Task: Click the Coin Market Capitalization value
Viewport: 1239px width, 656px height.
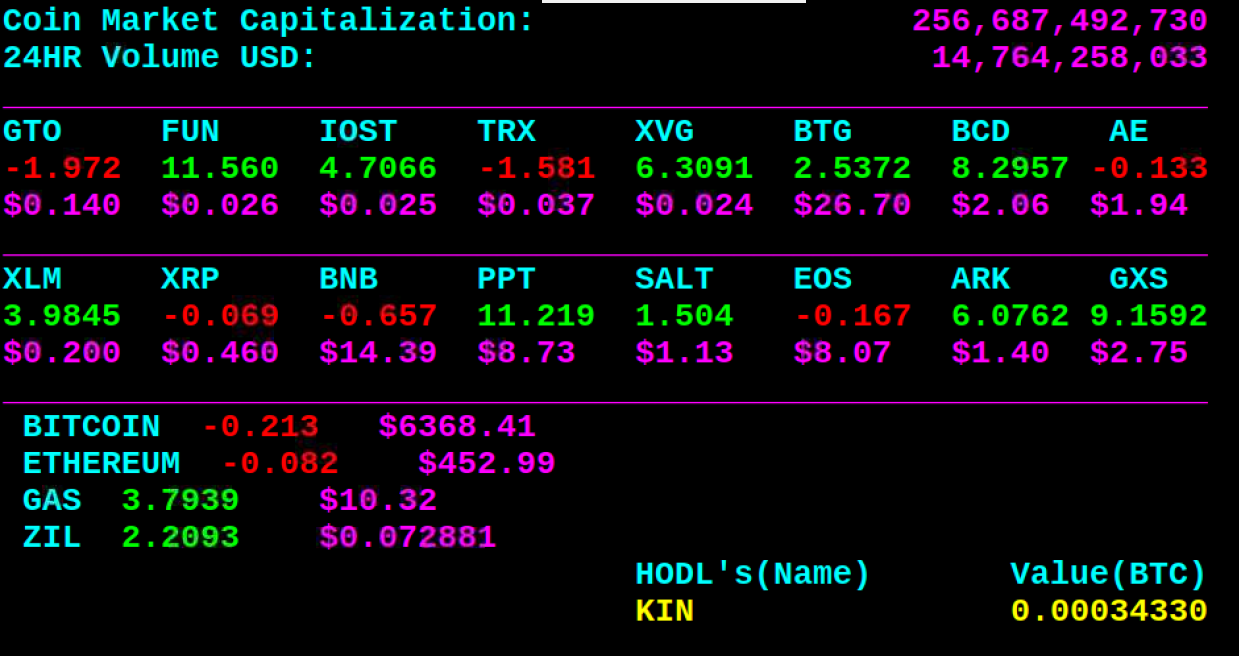Action: point(1060,20)
